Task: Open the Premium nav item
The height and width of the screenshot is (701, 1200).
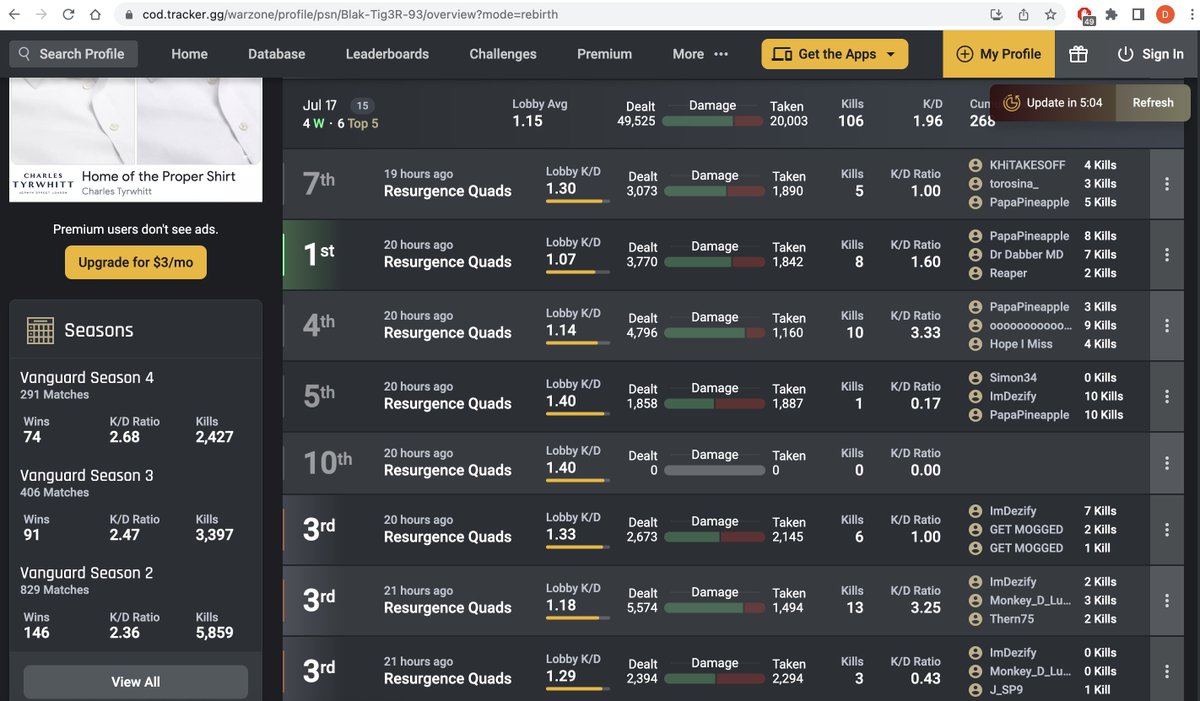Action: 605,54
